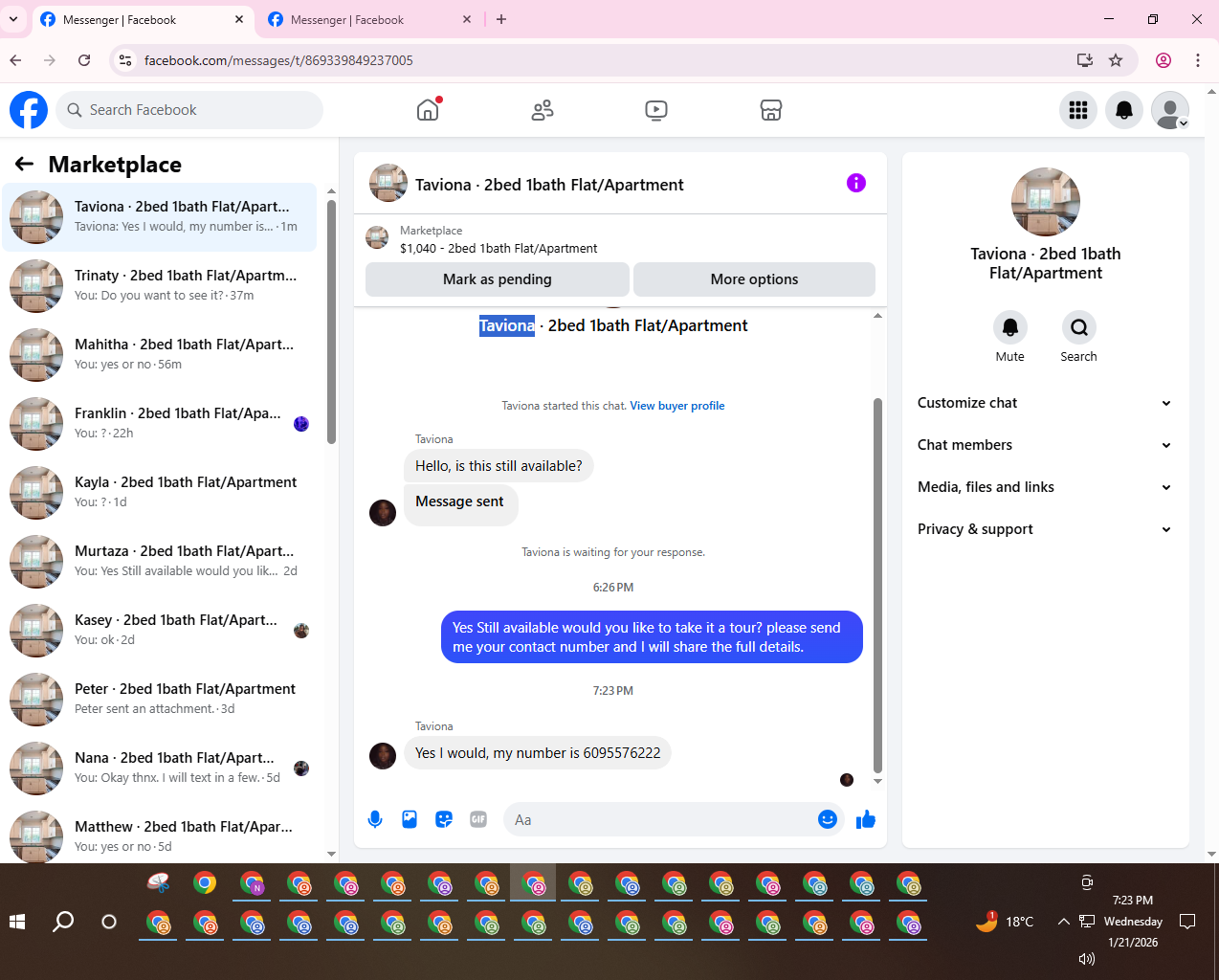Expand Customize chat section
The width and height of the screenshot is (1219, 980).
coord(1045,403)
